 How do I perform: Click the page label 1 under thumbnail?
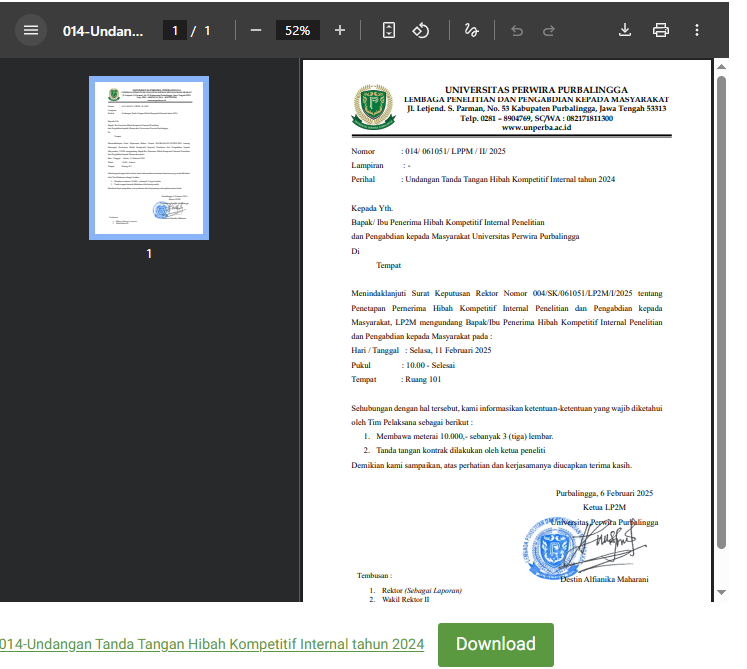(149, 254)
